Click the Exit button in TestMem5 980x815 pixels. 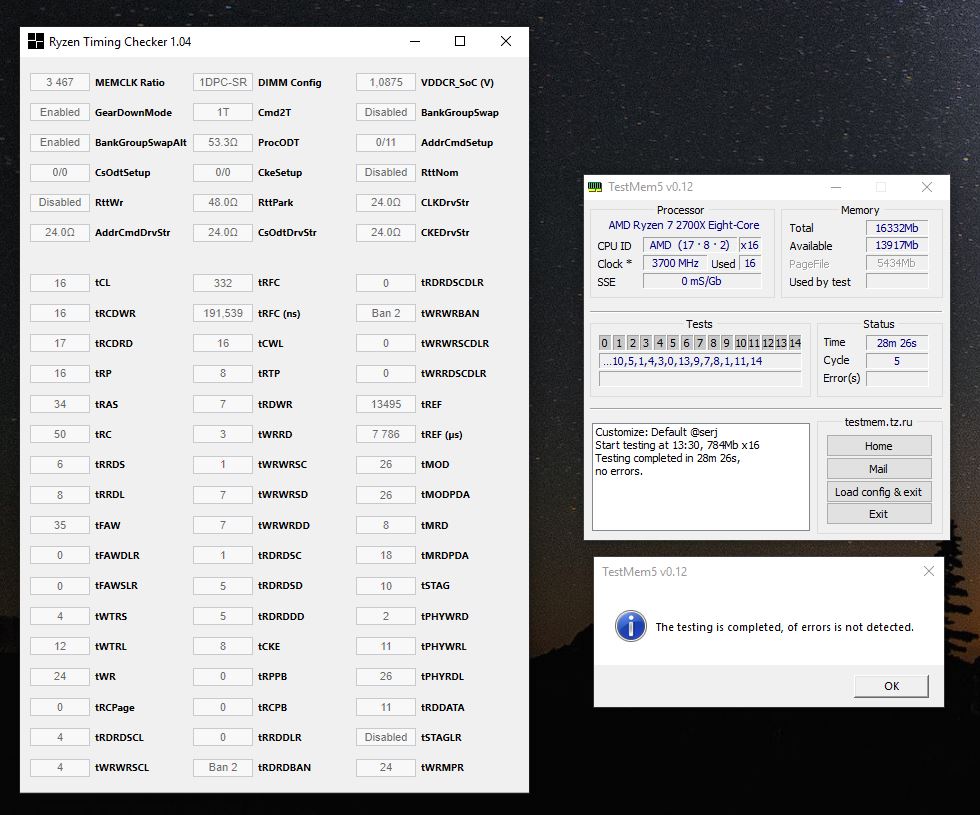[x=879, y=514]
